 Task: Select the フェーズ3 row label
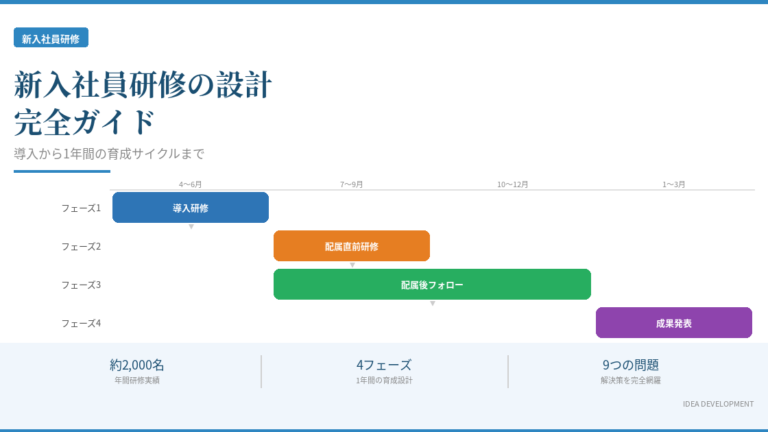(x=81, y=285)
